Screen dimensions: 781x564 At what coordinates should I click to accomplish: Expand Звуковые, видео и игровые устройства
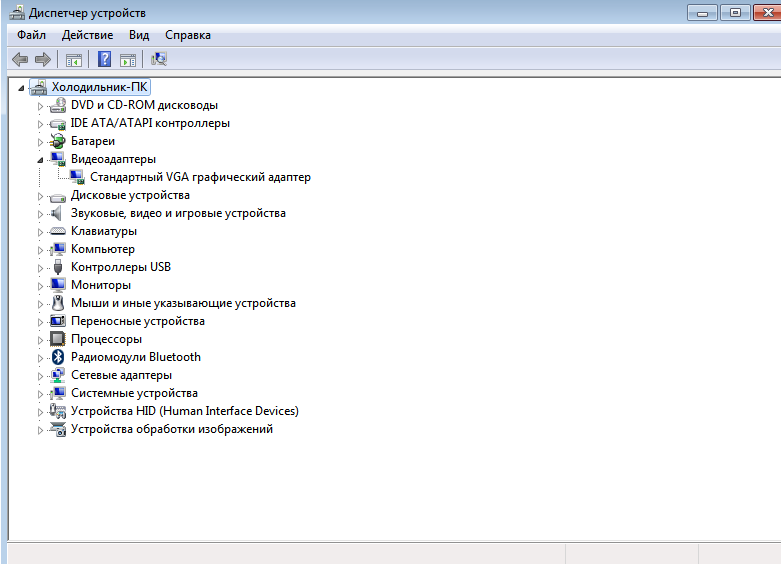click(40, 214)
